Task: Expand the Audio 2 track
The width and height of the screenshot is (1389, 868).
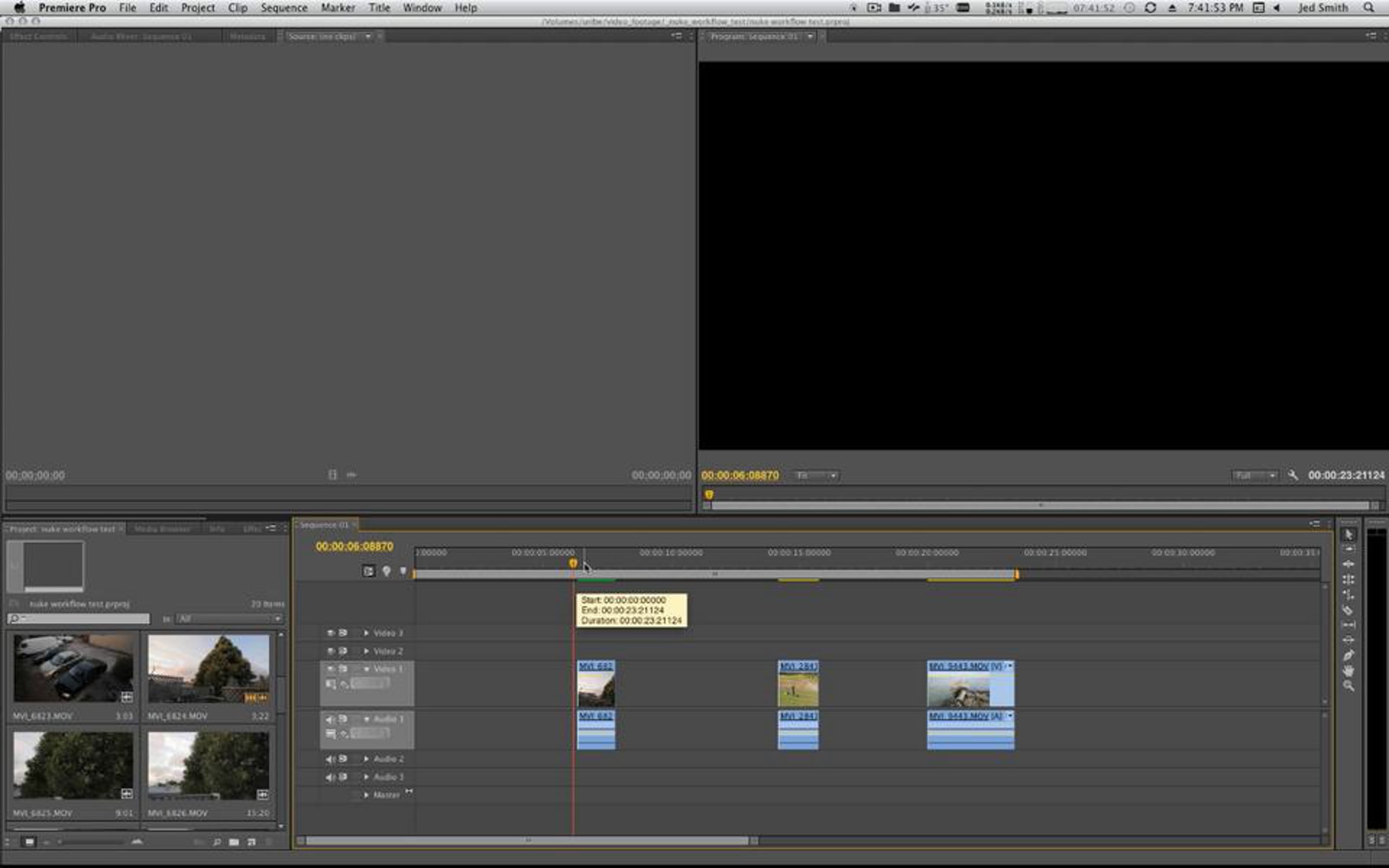Action: [366, 759]
